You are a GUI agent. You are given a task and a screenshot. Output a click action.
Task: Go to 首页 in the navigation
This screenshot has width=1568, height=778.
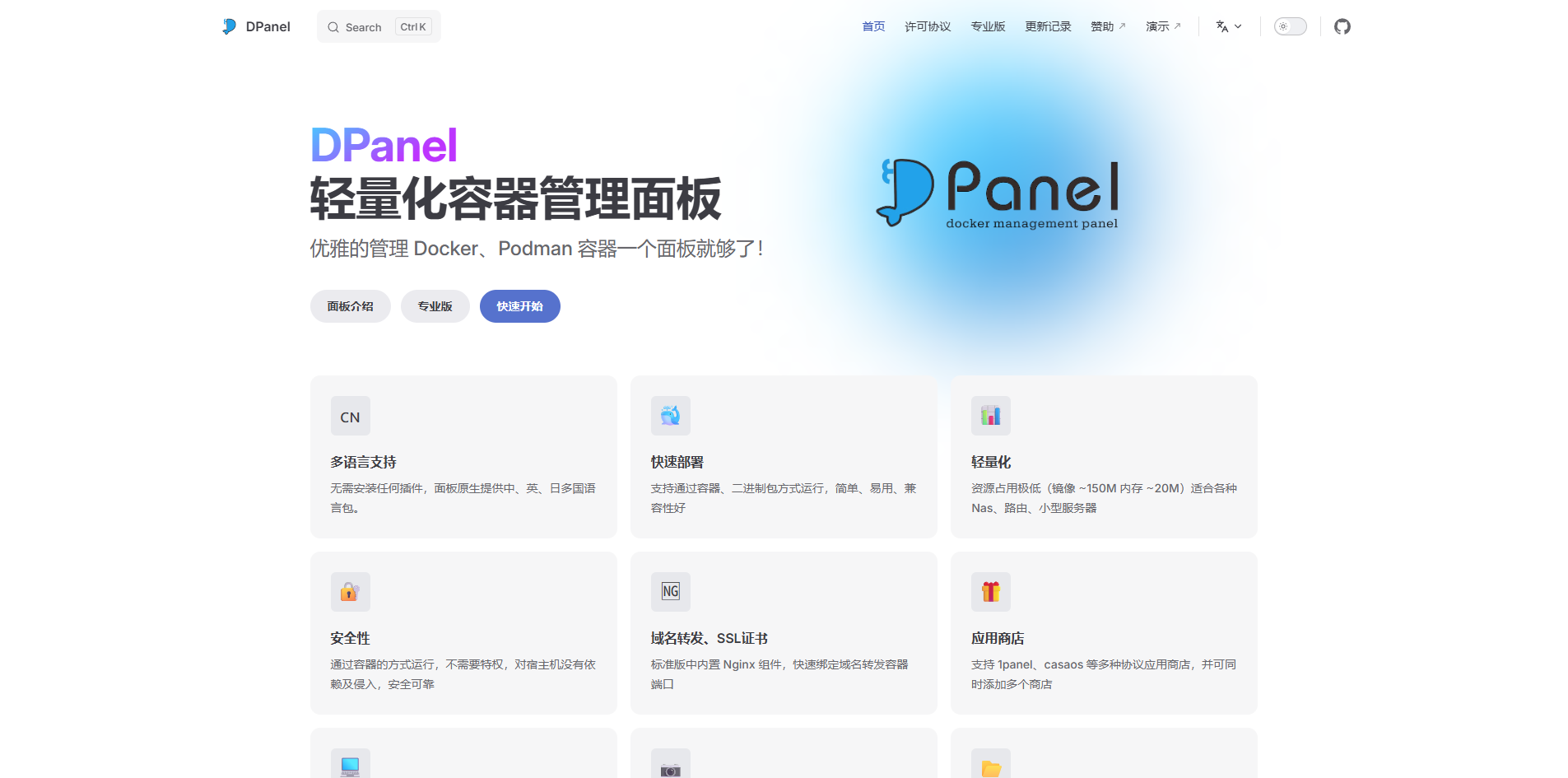pyautogui.click(x=873, y=26)
